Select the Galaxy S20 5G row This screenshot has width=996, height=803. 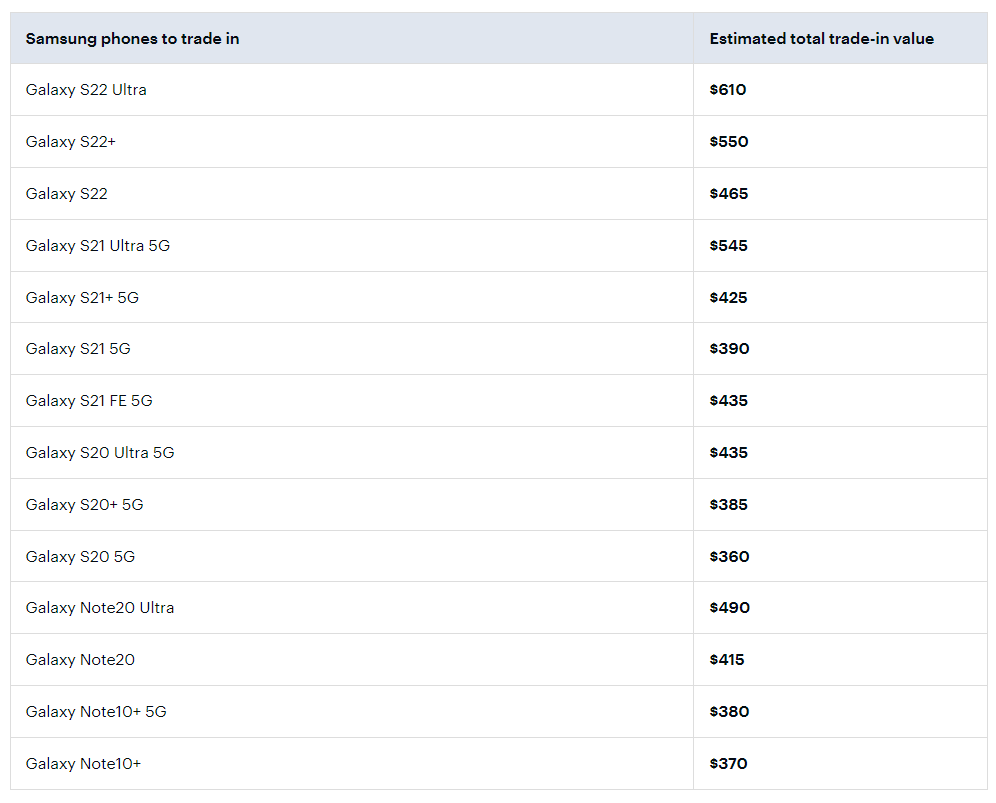499,557
